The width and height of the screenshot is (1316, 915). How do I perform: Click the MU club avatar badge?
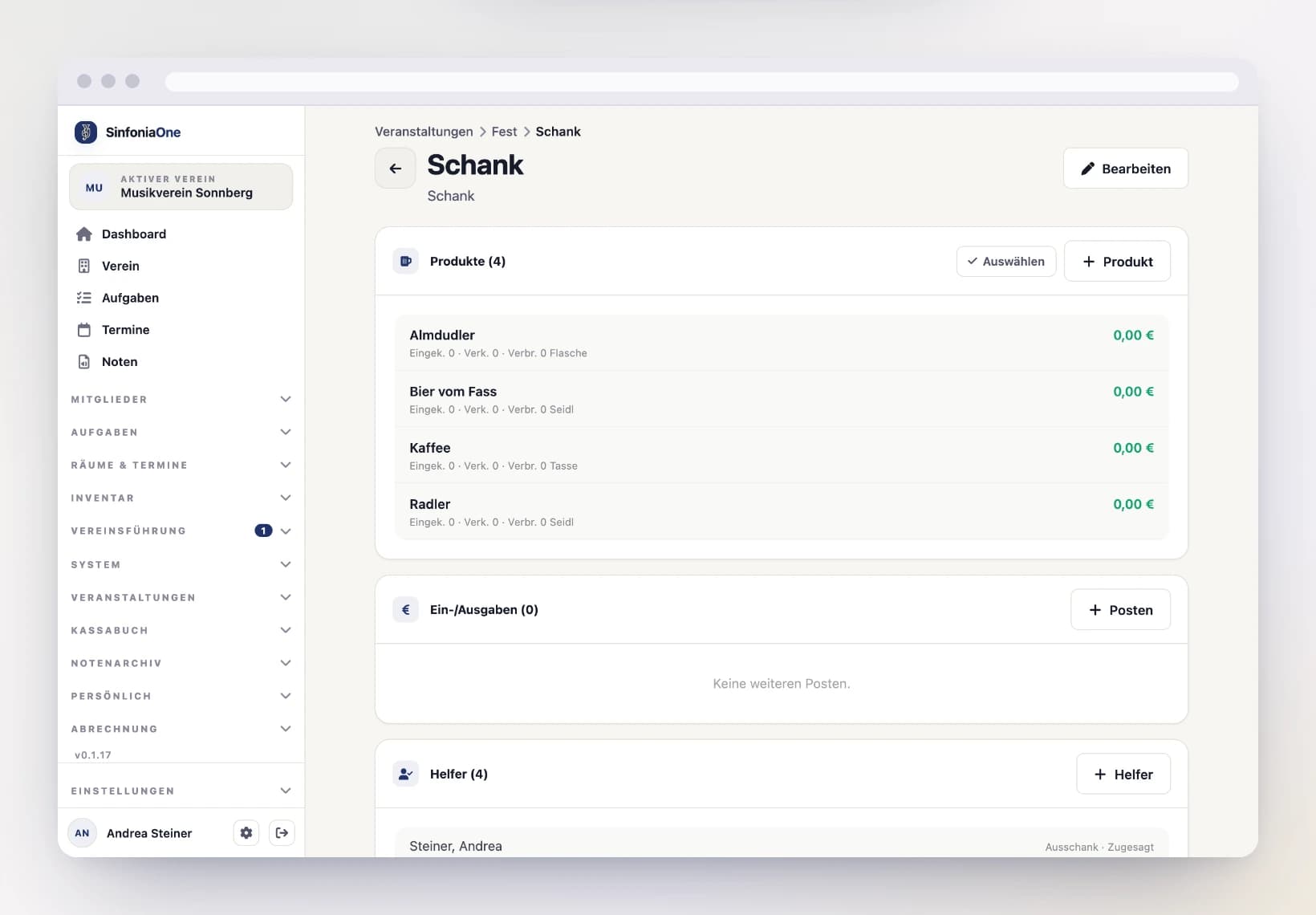(95, 187)
